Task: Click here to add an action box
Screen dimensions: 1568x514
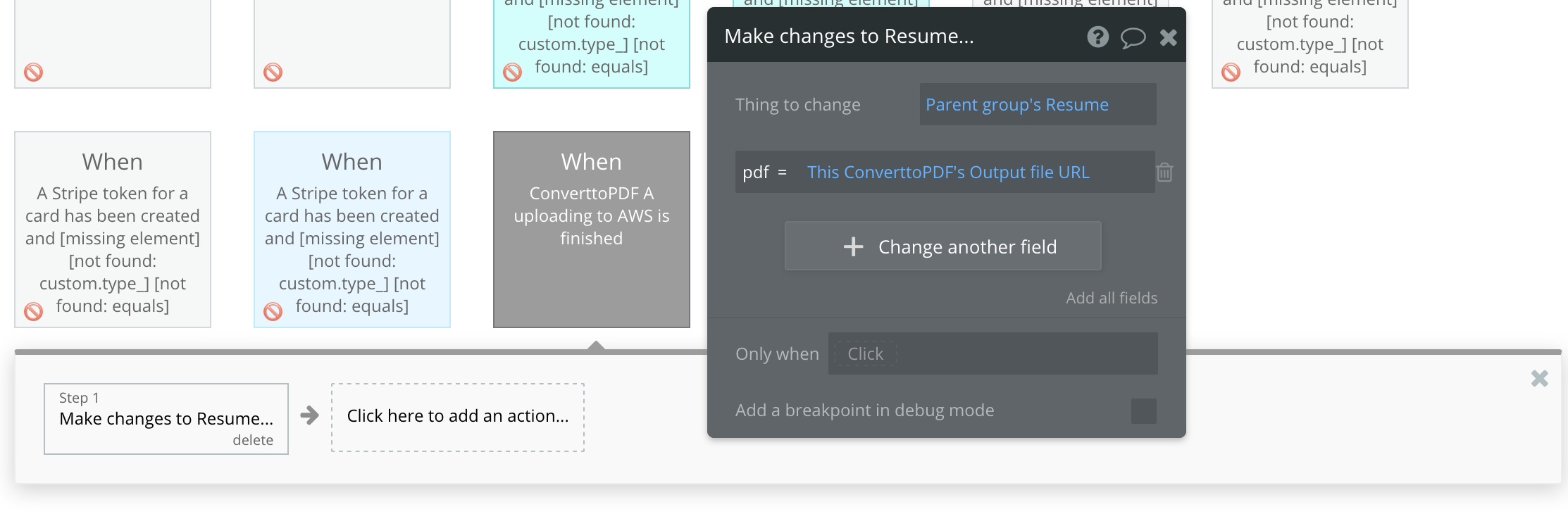Action: click(x=457, y=416)
